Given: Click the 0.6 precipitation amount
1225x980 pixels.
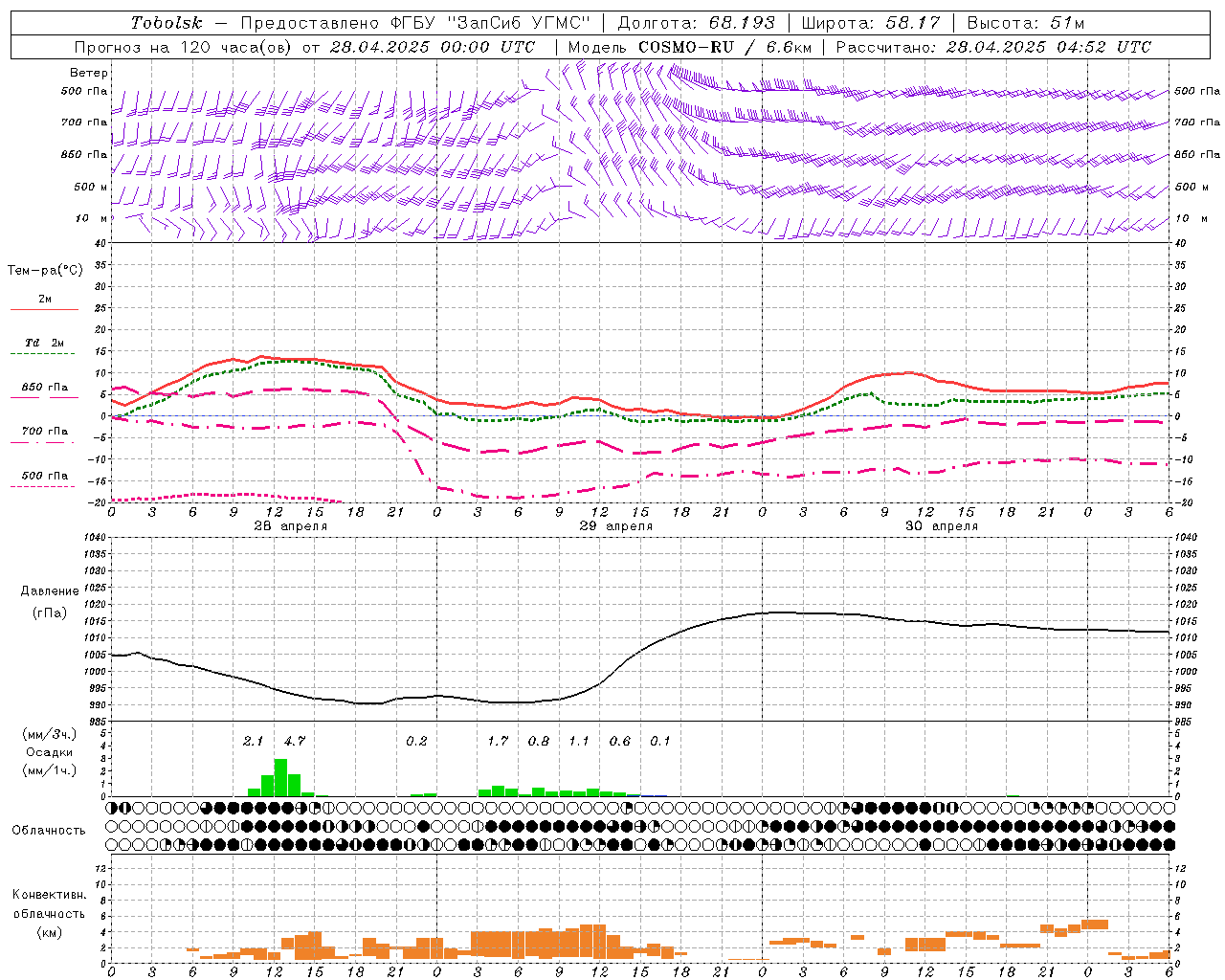Looking at the screenshot, I should [620, 742].
